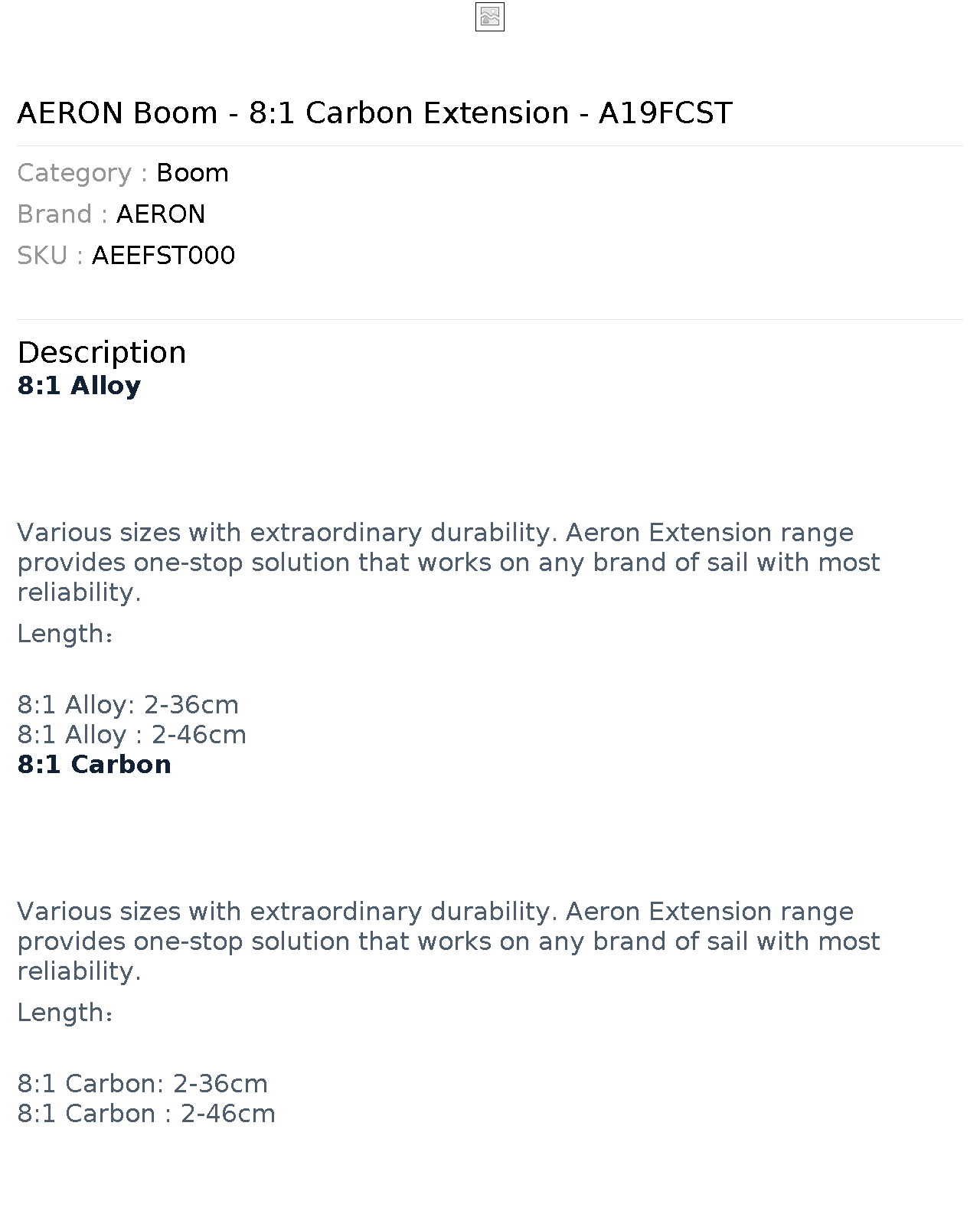This screenshot has width=980, height=1214.
Task: Click the broken image placeholder icon
Action: [x=490, y=18]
